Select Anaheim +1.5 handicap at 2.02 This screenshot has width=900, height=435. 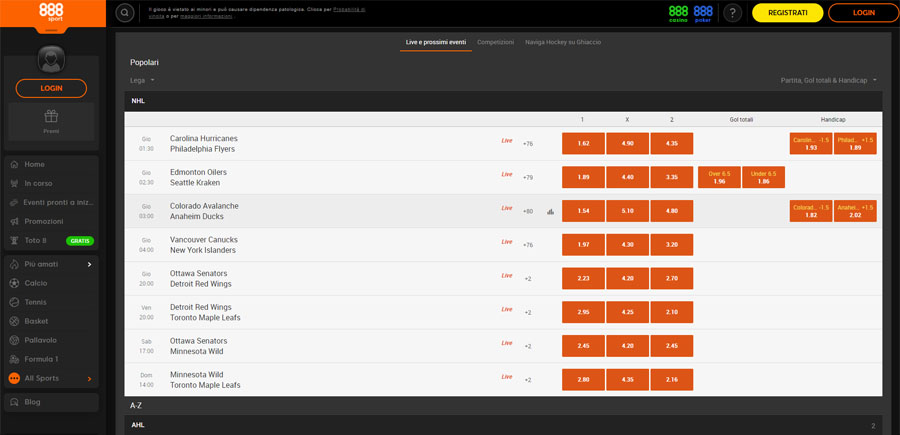[855, 211]
